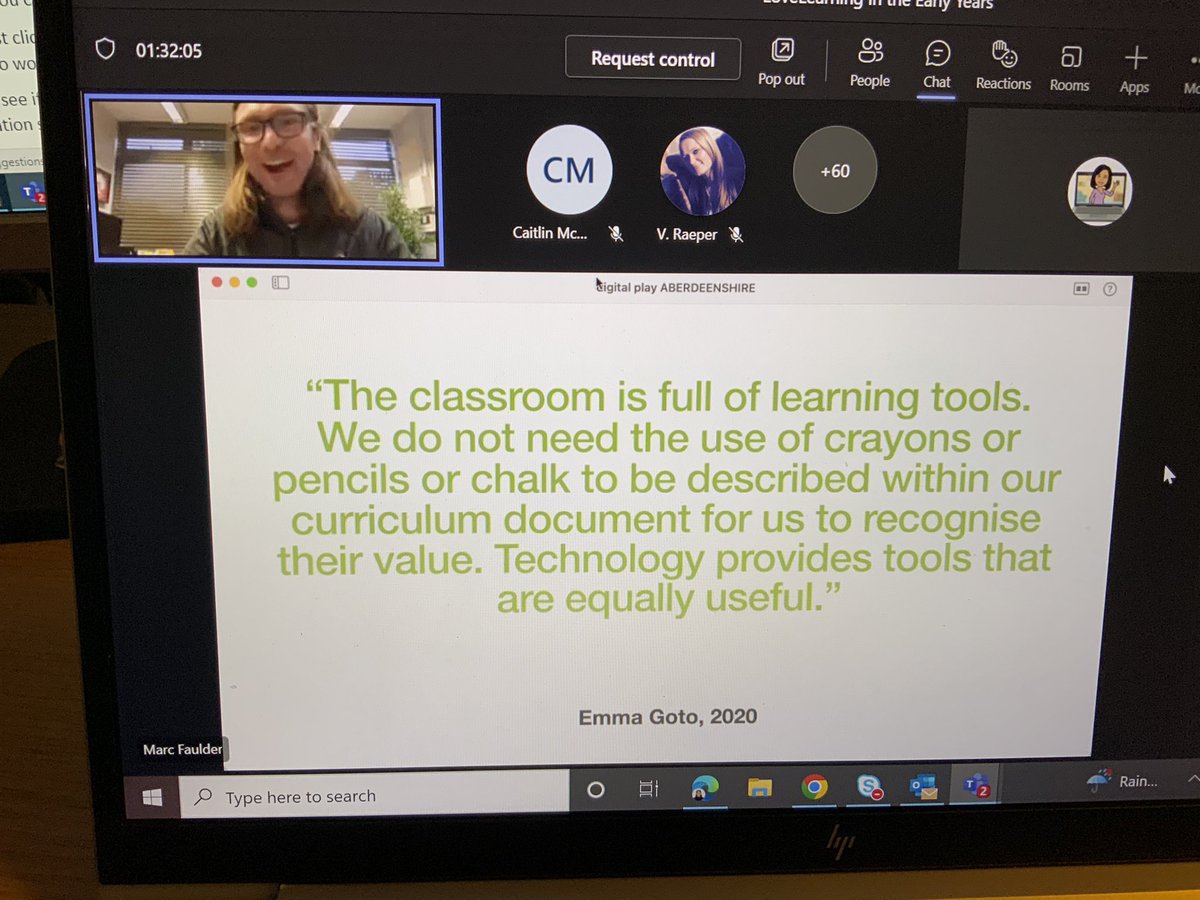Open Google Chrome from taskbar

click(814, 788)
